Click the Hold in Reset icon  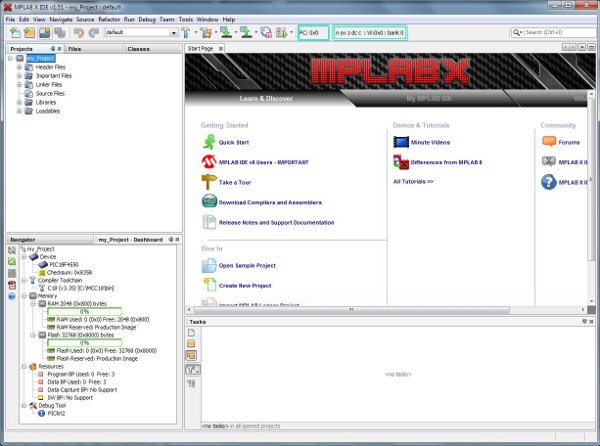click(266, 33)
